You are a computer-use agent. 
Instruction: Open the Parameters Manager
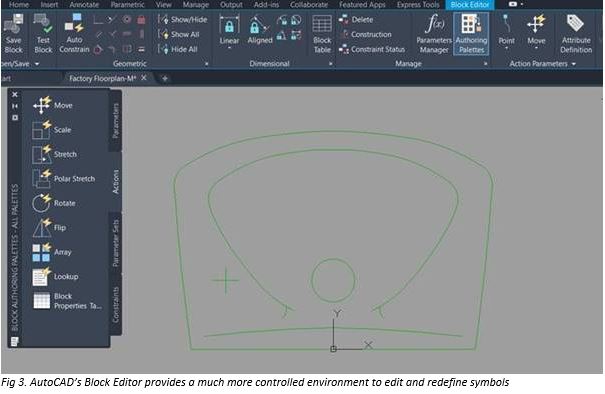coord(434,33)
